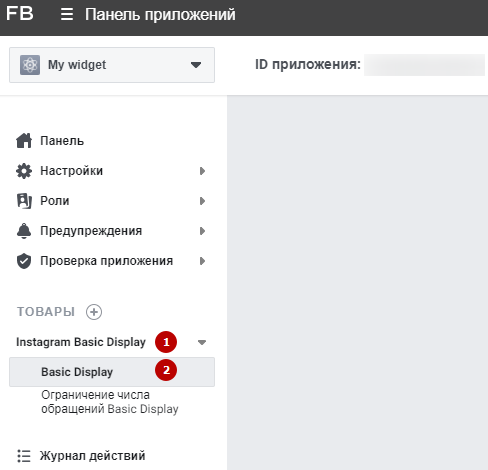Click the My widget app atom icon
Viewport: 488px width, 470px height.
click(x=30, y=65)
